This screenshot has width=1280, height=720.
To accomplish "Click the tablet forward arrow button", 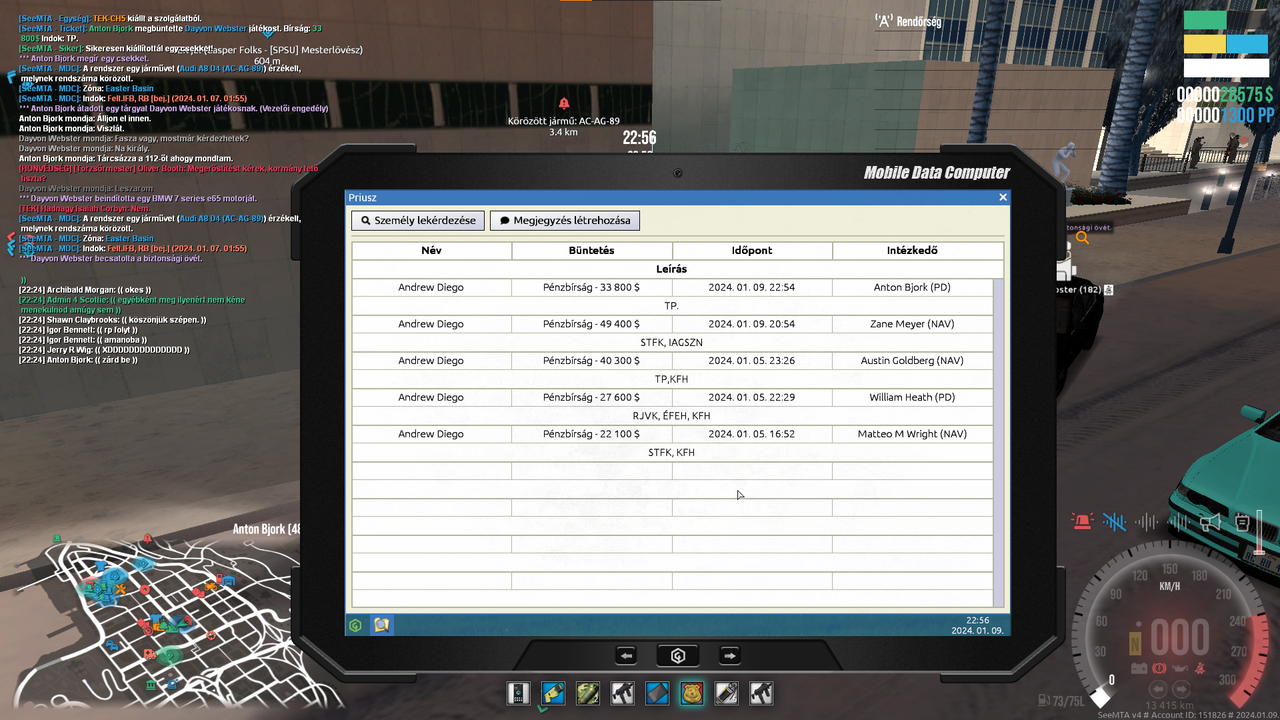I will (x=730, y=656).
